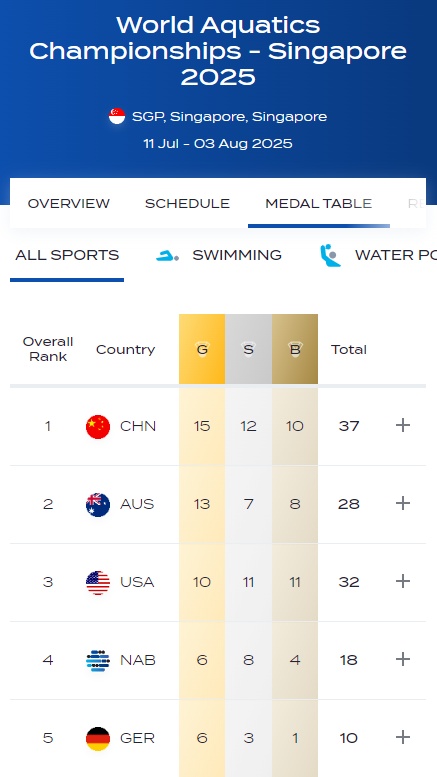Open the OVERVIEW tab
Screen dimensions: 437x777
pyautogui.click(x=69, y=203)
